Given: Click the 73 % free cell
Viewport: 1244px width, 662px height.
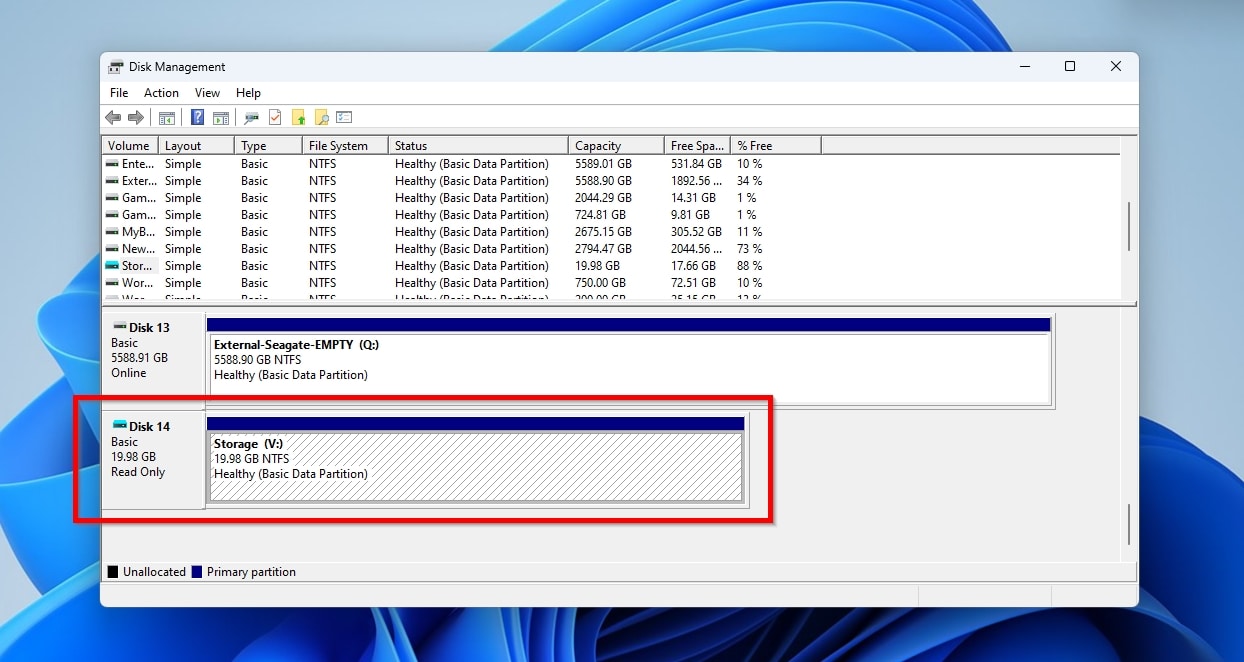Looking at the screenshot, I should coord(750,249).
